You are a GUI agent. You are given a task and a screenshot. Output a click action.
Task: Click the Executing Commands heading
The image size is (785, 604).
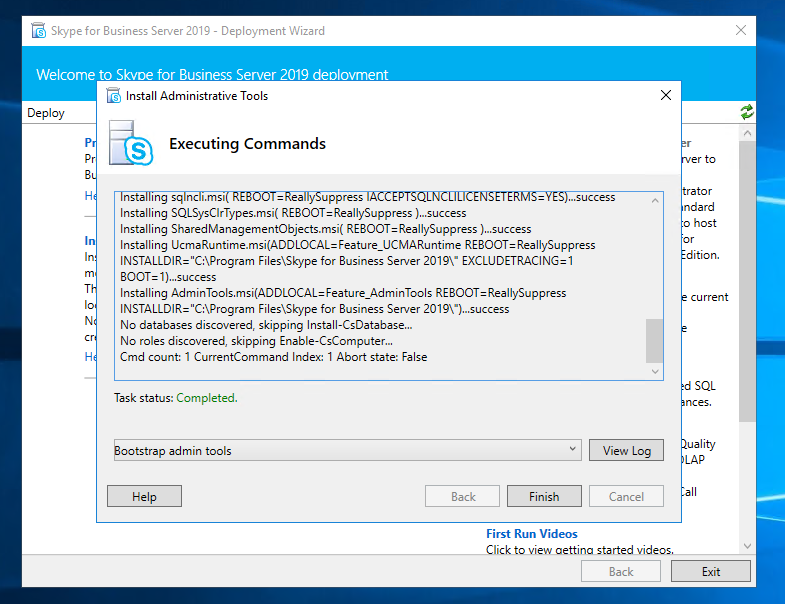click(247, 144)
